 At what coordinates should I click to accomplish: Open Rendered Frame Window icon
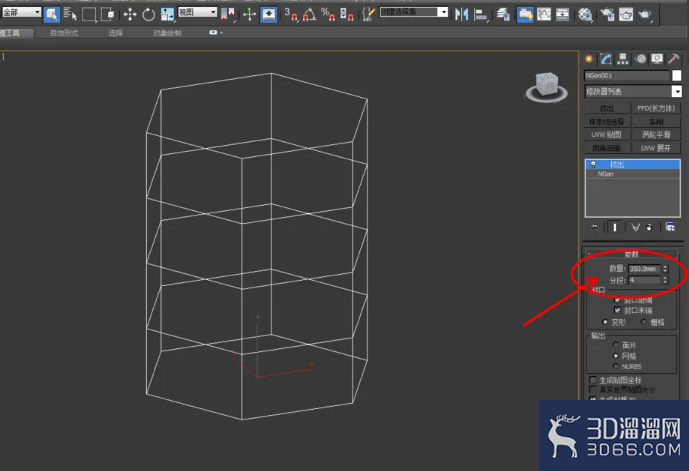tap(626, 14)
